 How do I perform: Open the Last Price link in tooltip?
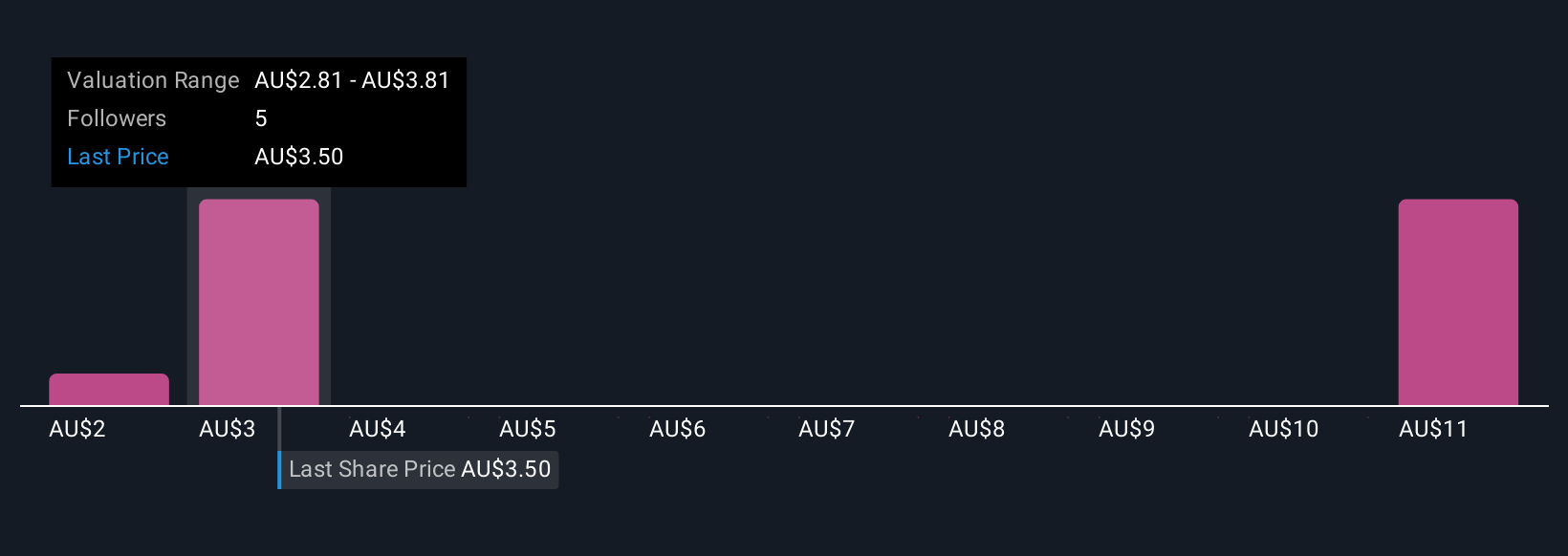coord(118,157)
